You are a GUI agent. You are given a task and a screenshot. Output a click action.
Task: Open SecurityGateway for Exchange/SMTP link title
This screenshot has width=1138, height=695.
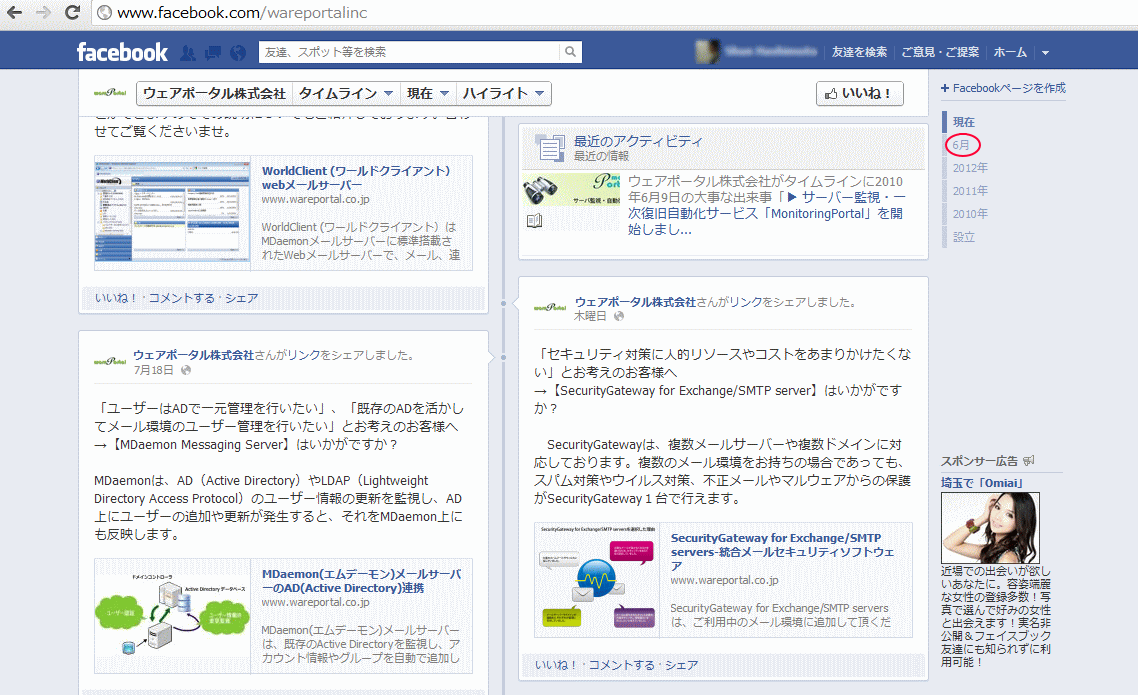pyautogui.click(x=782, y=551)
